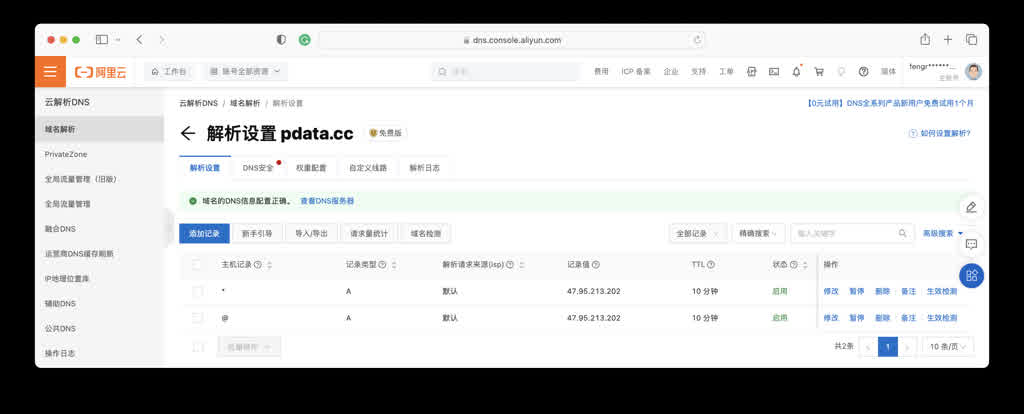Click the help question mark icon

click(863, 72)
